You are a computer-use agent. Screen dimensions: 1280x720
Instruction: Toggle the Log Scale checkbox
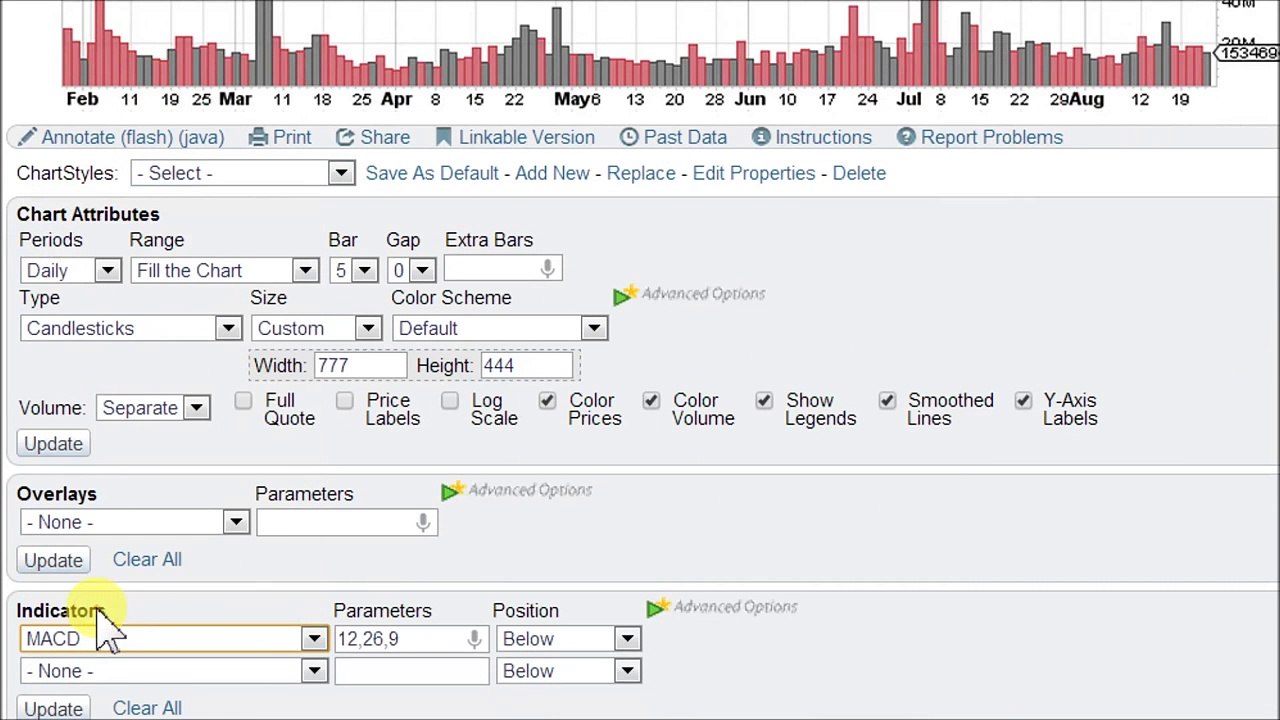point(450,401)
